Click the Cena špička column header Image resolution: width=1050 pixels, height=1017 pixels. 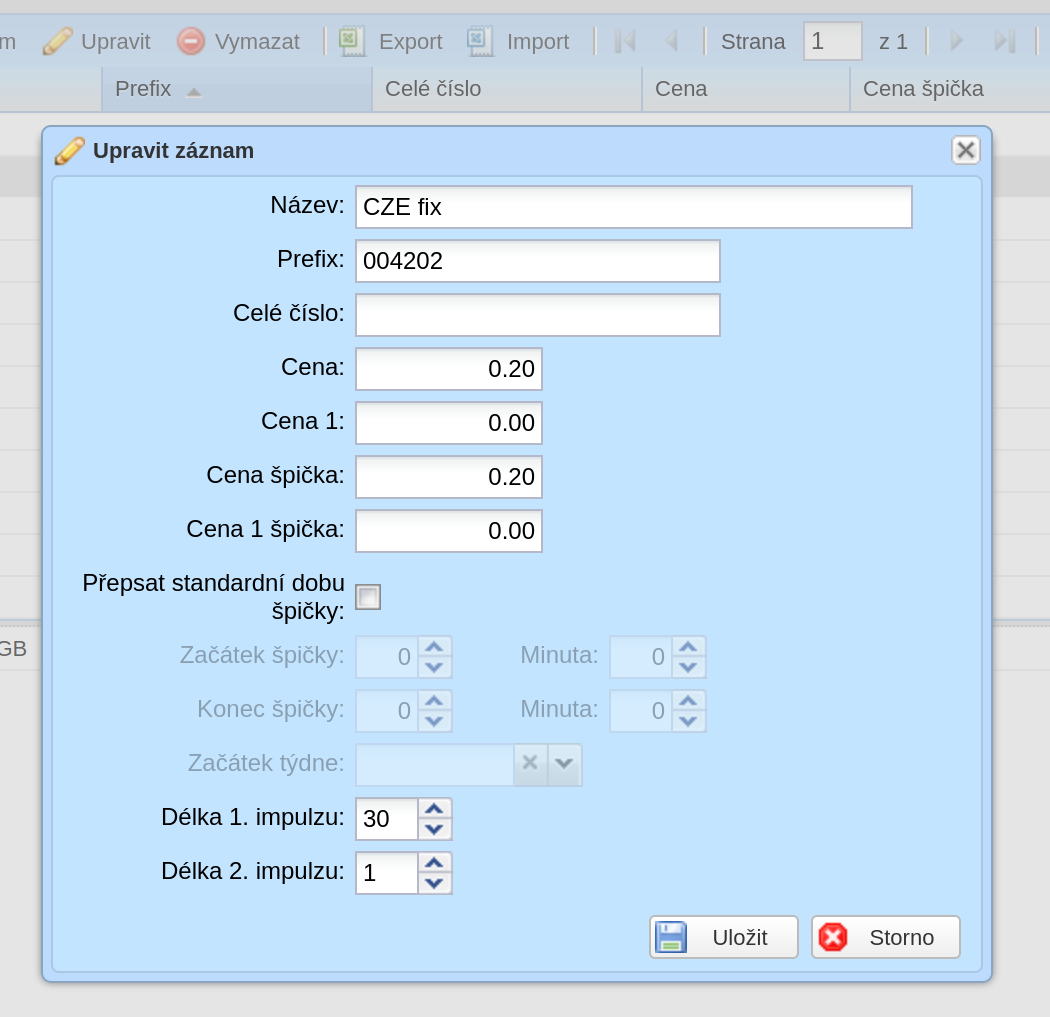coord(950,89)
